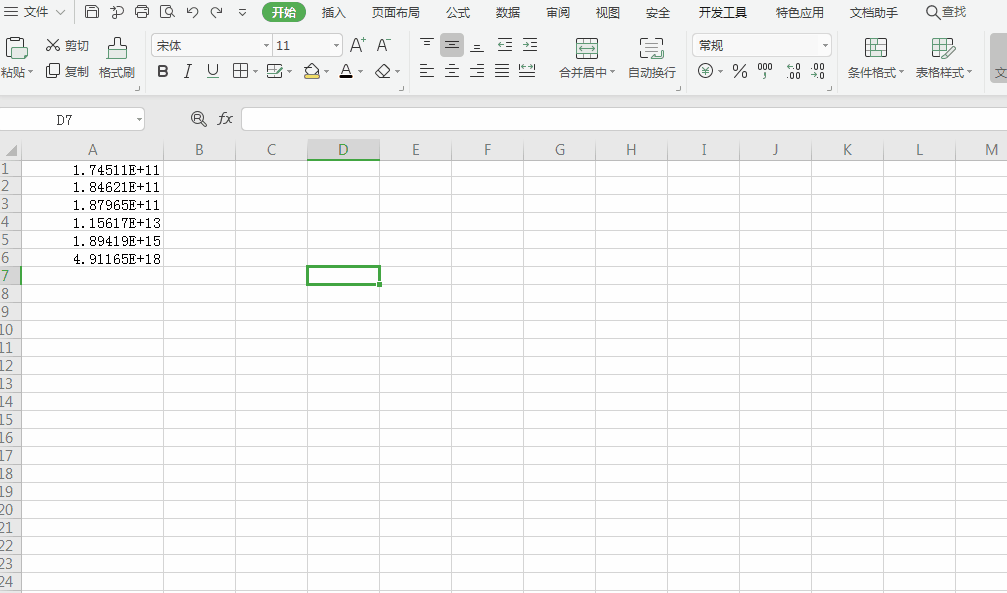
Task: Switch to 插入 tab
Action: [333, 12]
